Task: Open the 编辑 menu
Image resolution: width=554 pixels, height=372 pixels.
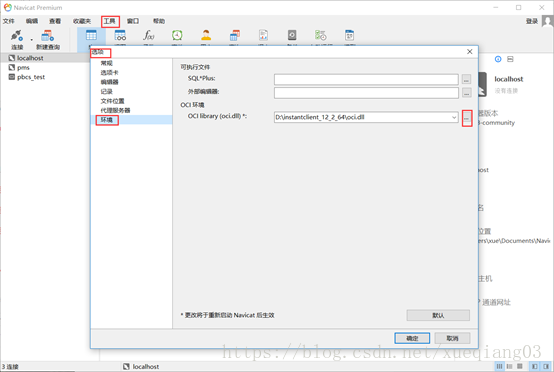Action: pyautogui.click(x=32, y=21)
